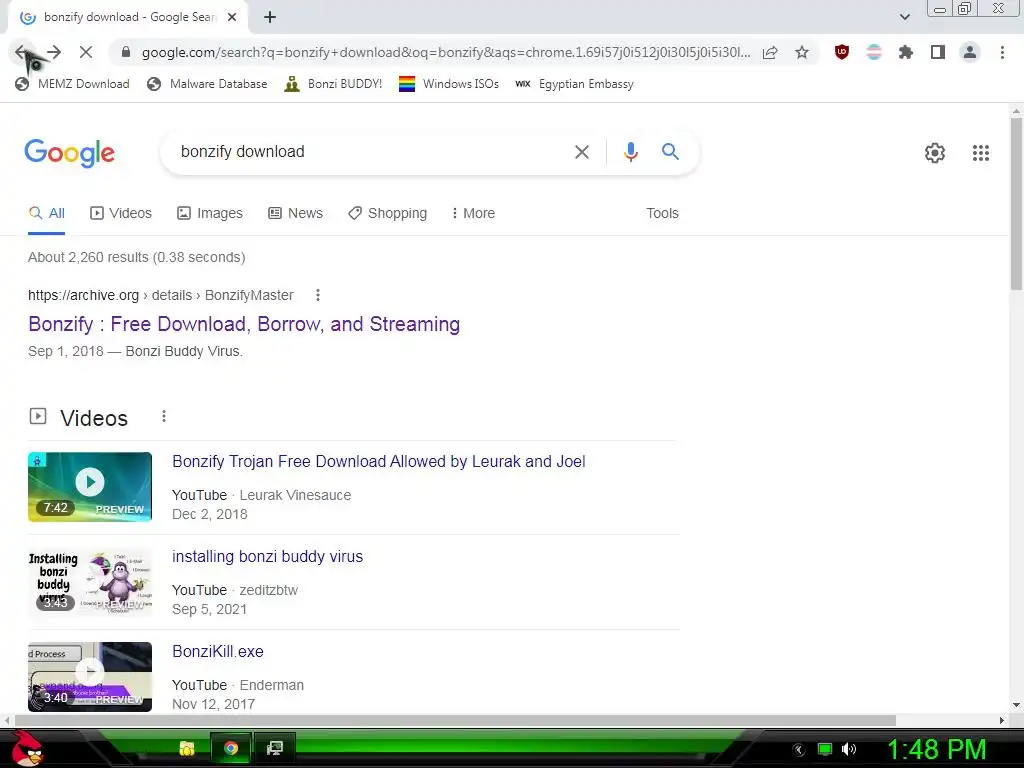Select the All results tab

(46, 214)
